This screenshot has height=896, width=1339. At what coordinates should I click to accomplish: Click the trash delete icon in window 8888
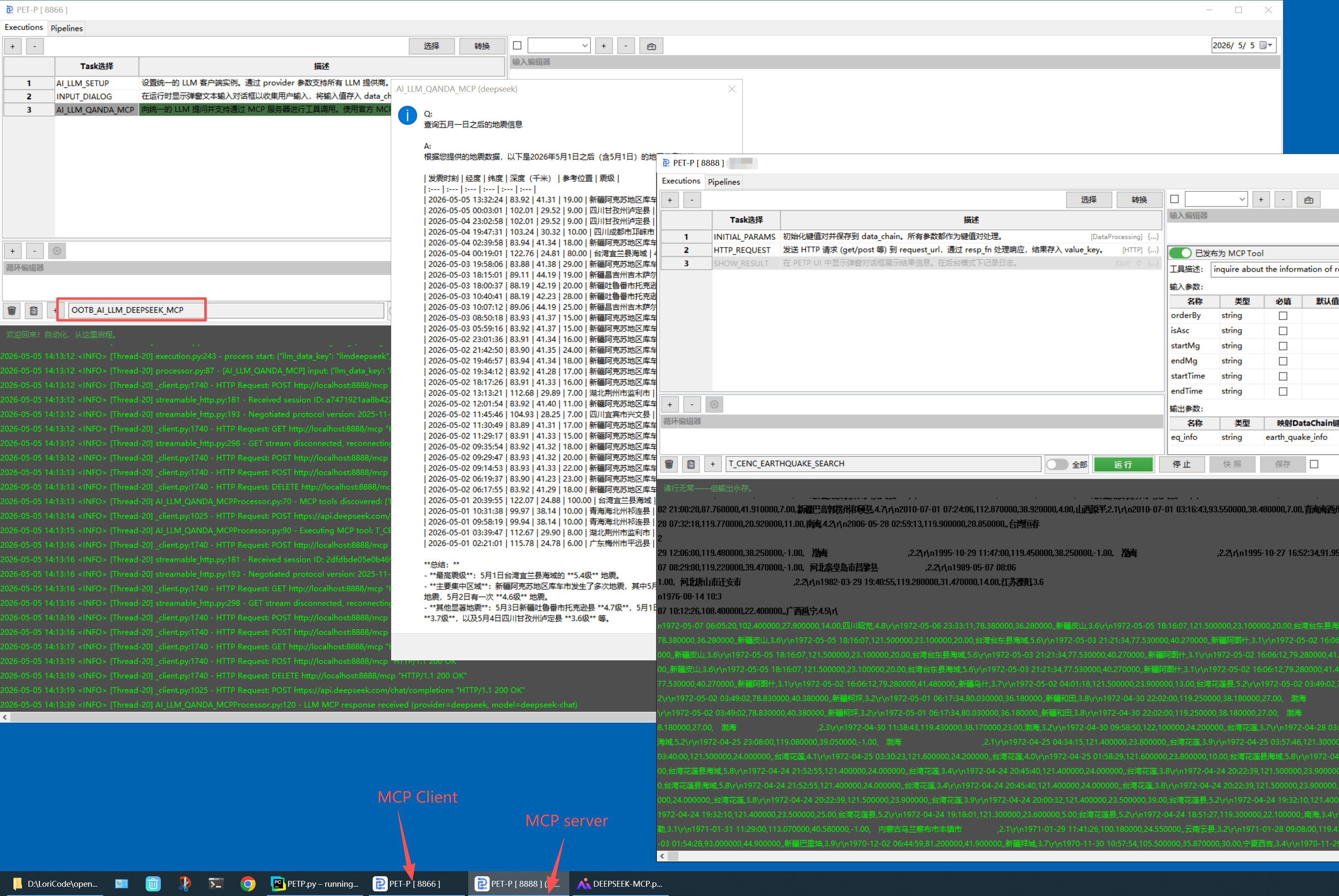point(669,464)
